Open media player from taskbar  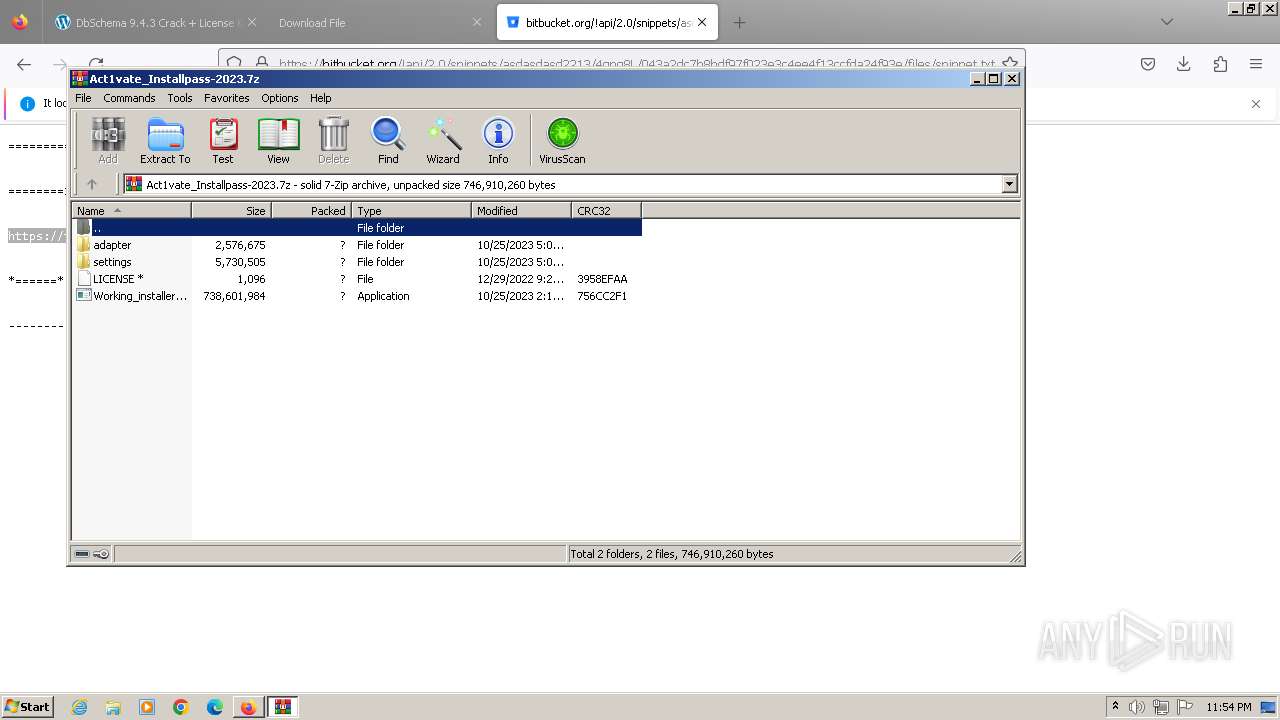(147, 707)
